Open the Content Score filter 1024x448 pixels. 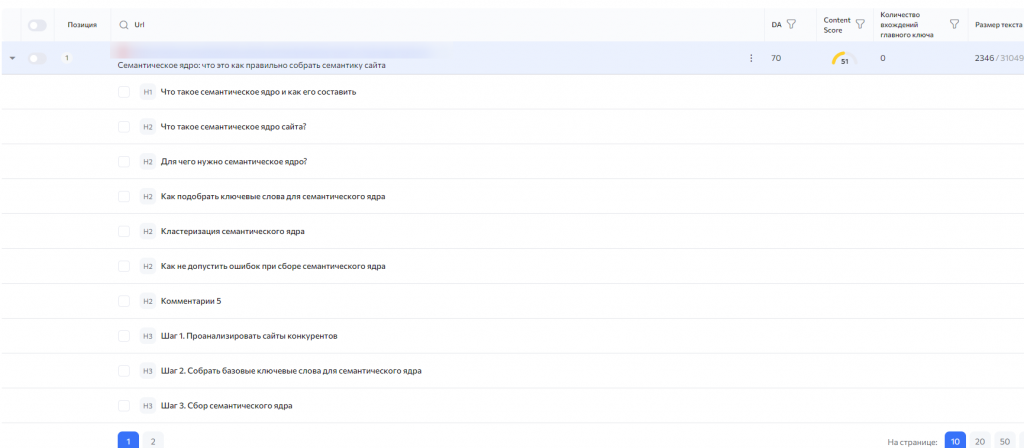pyautogui.click(x=859, y=24)
